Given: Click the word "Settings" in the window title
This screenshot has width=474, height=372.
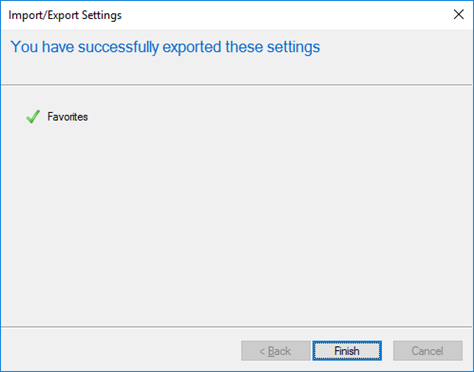Looking at the screenshot, I should coord(102,15).
